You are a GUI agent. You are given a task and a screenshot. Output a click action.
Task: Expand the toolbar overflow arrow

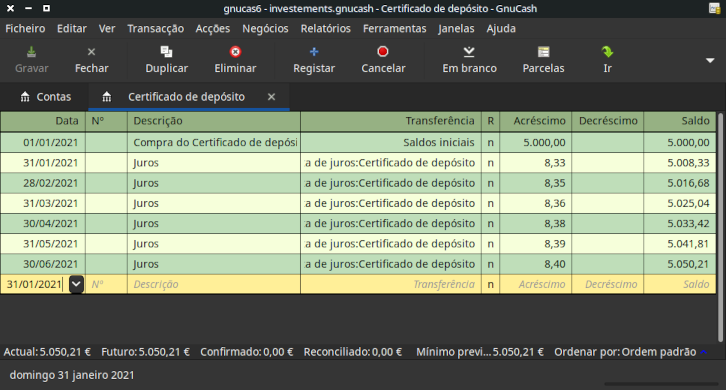click(x=710, y=60)
